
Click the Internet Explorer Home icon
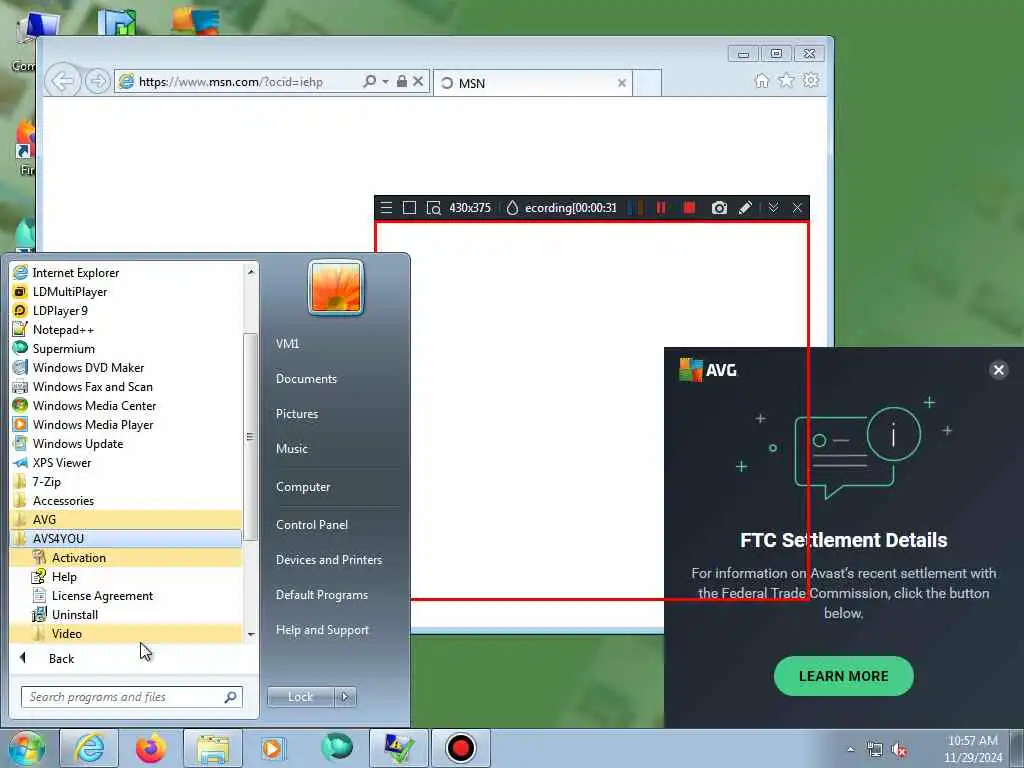coord(761,81)
